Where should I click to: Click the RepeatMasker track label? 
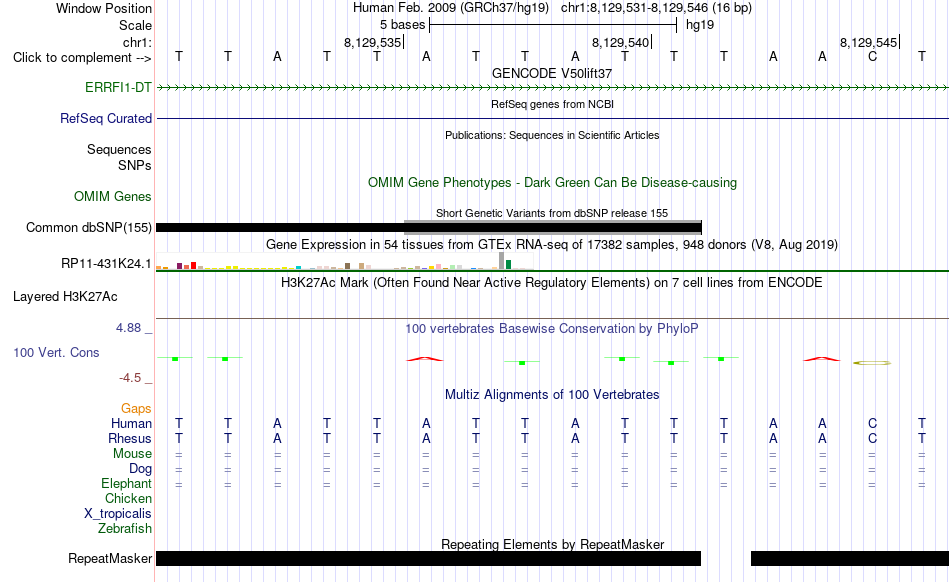(x=110, y=558)
